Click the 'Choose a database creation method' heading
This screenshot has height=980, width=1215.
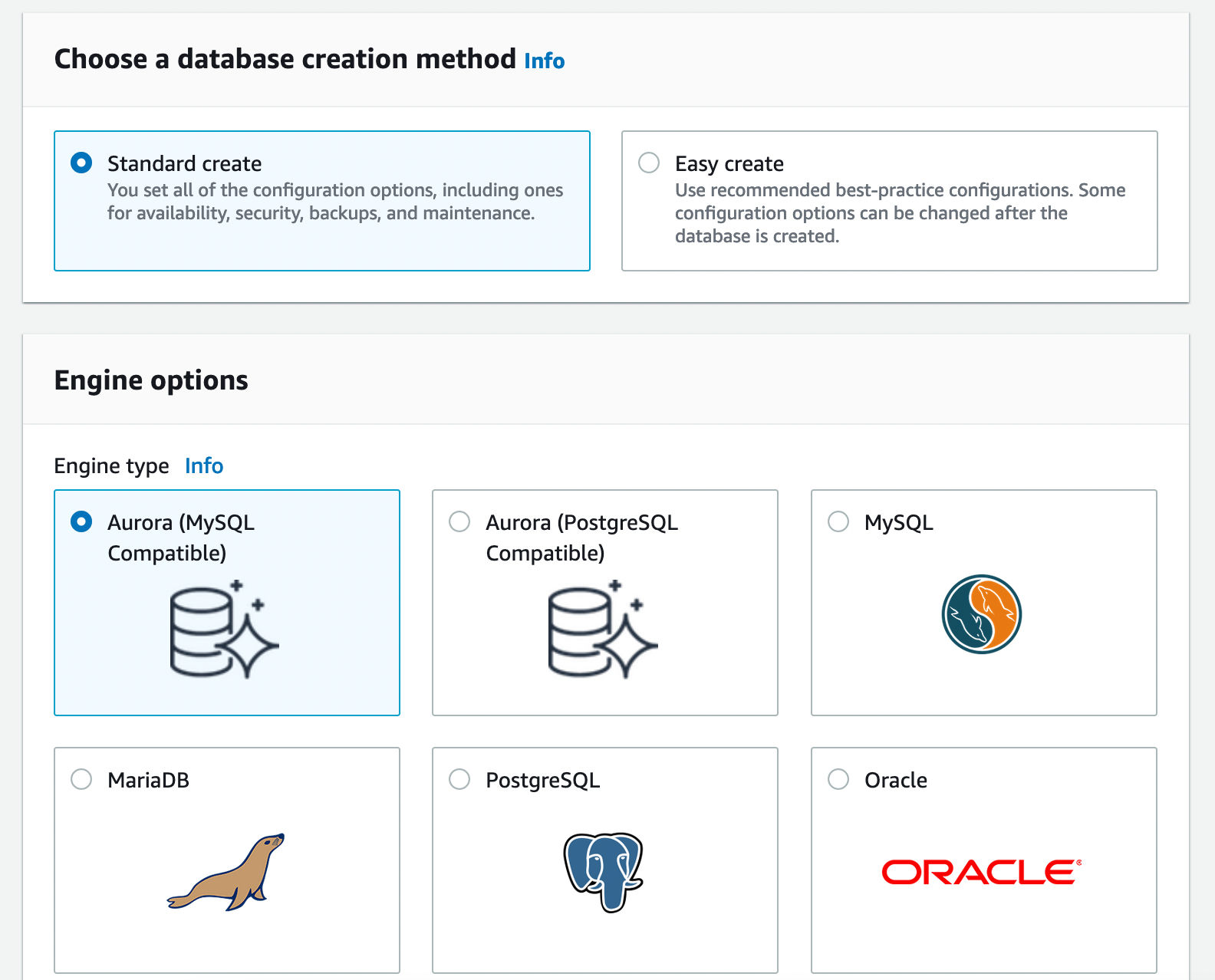[285, 59]
